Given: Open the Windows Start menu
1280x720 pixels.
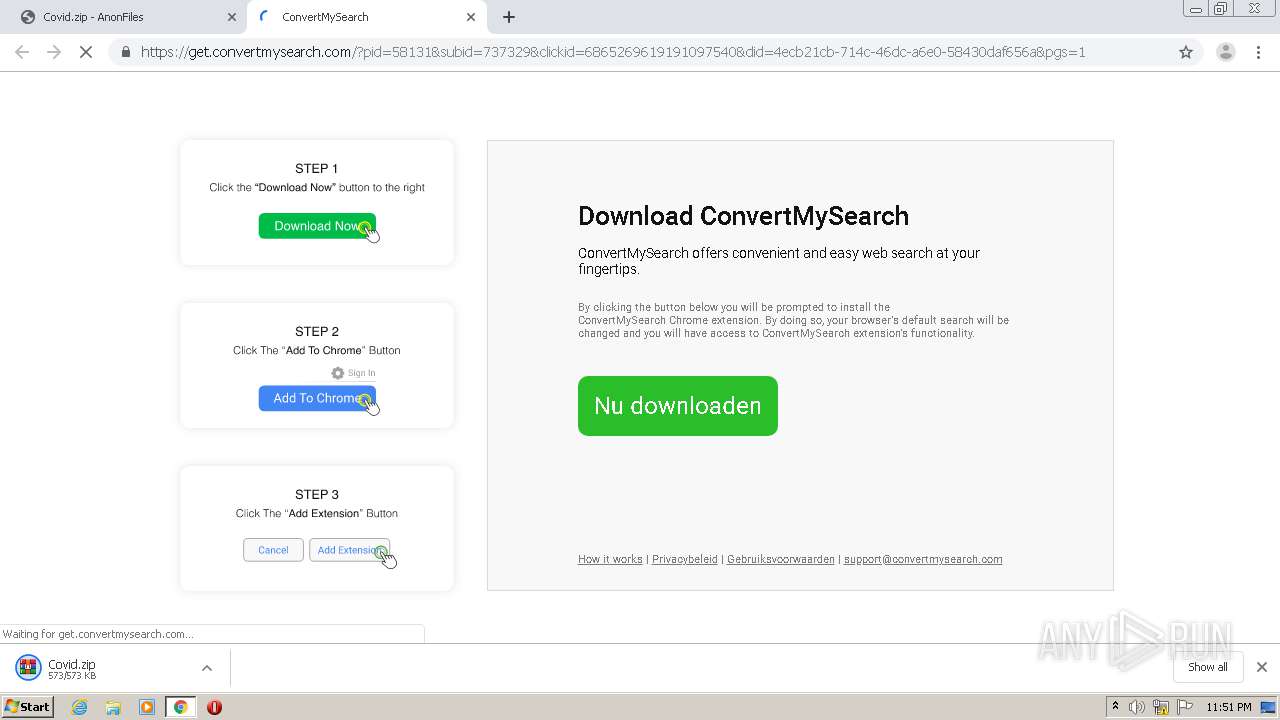Looking at the screenshot, I should click(x=27, y=707).
